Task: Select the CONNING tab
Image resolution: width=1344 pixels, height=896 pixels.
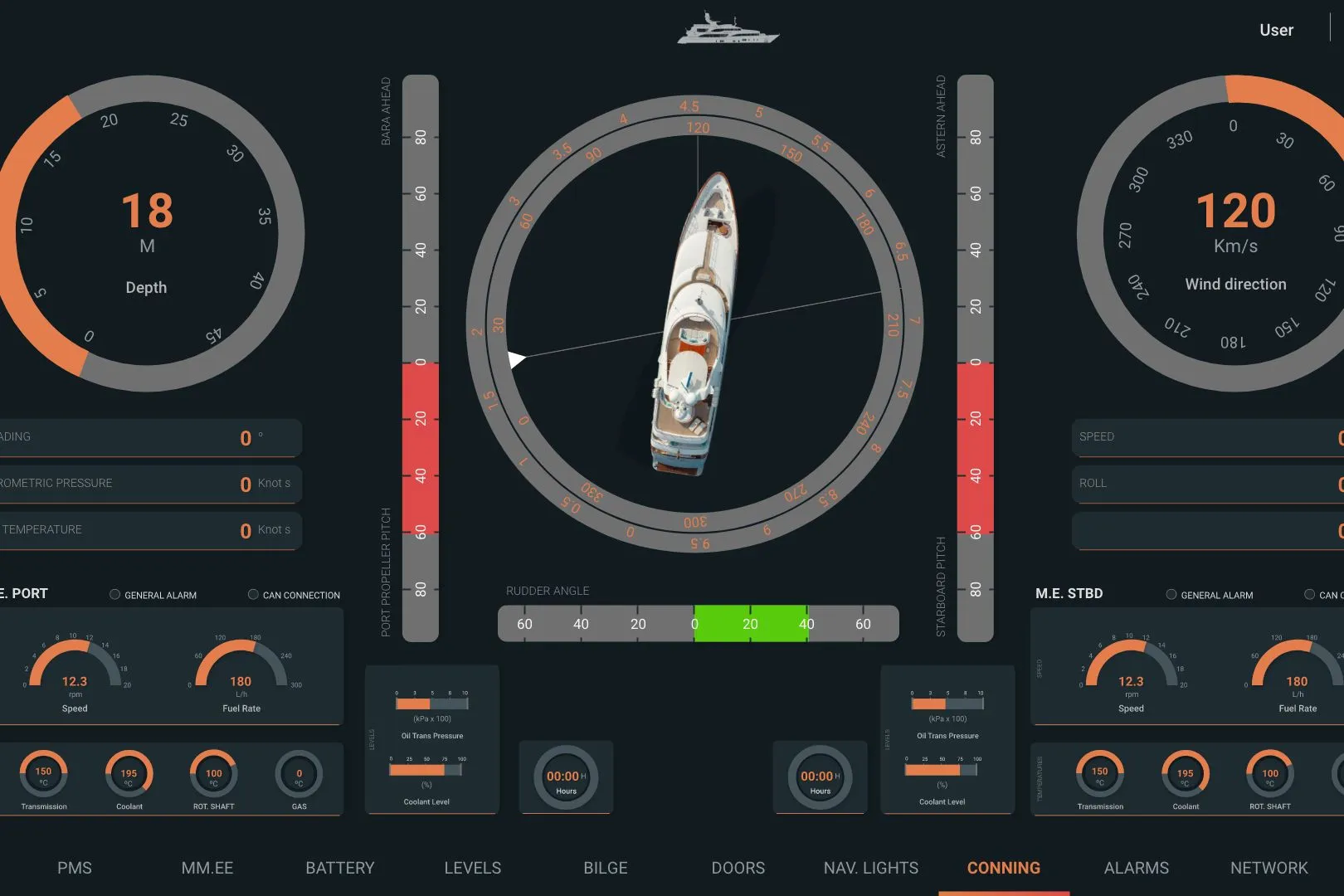Action: [x=1004, y=868]
